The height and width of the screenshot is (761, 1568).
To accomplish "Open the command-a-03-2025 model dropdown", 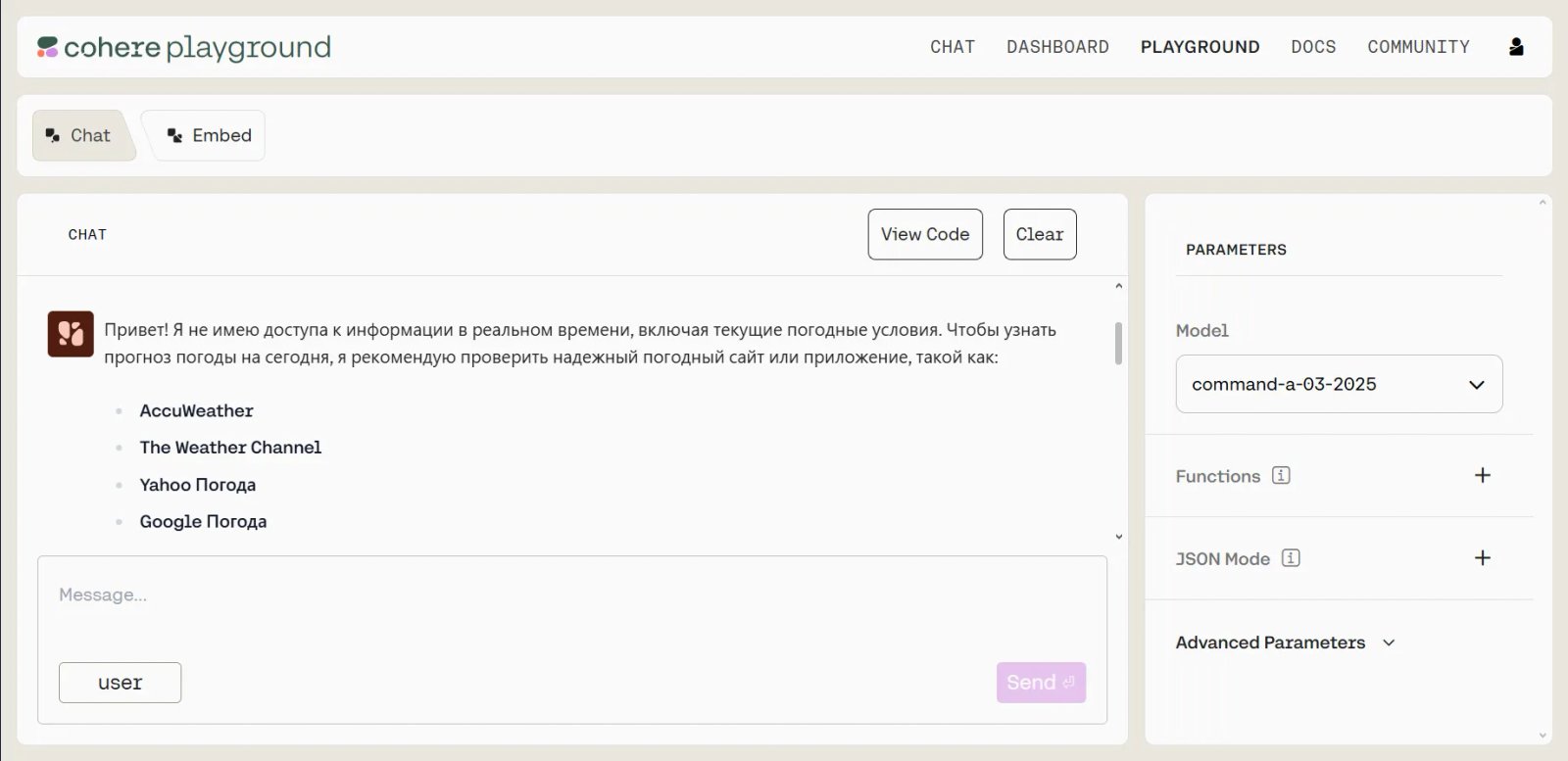I will click(1339, 384).
